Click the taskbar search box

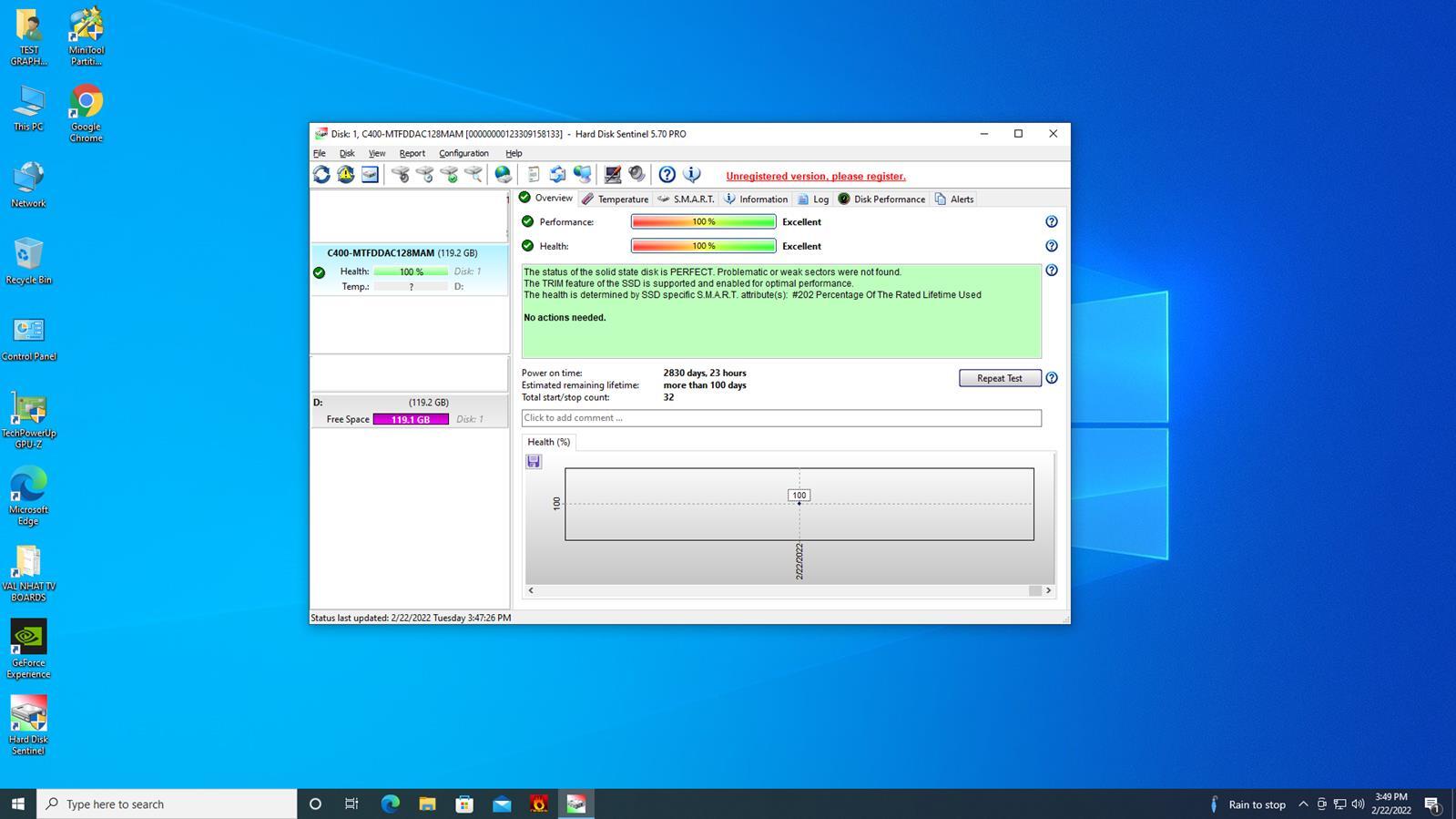point(167,804)
